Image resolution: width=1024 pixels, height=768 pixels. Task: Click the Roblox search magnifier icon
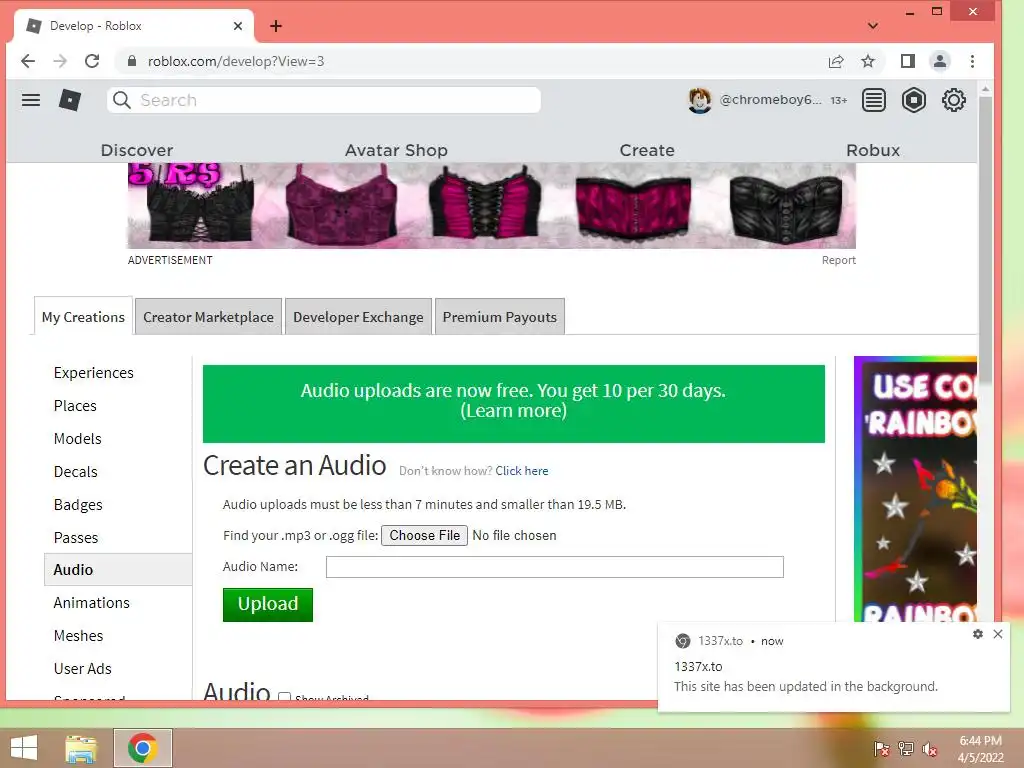(121, 100)
